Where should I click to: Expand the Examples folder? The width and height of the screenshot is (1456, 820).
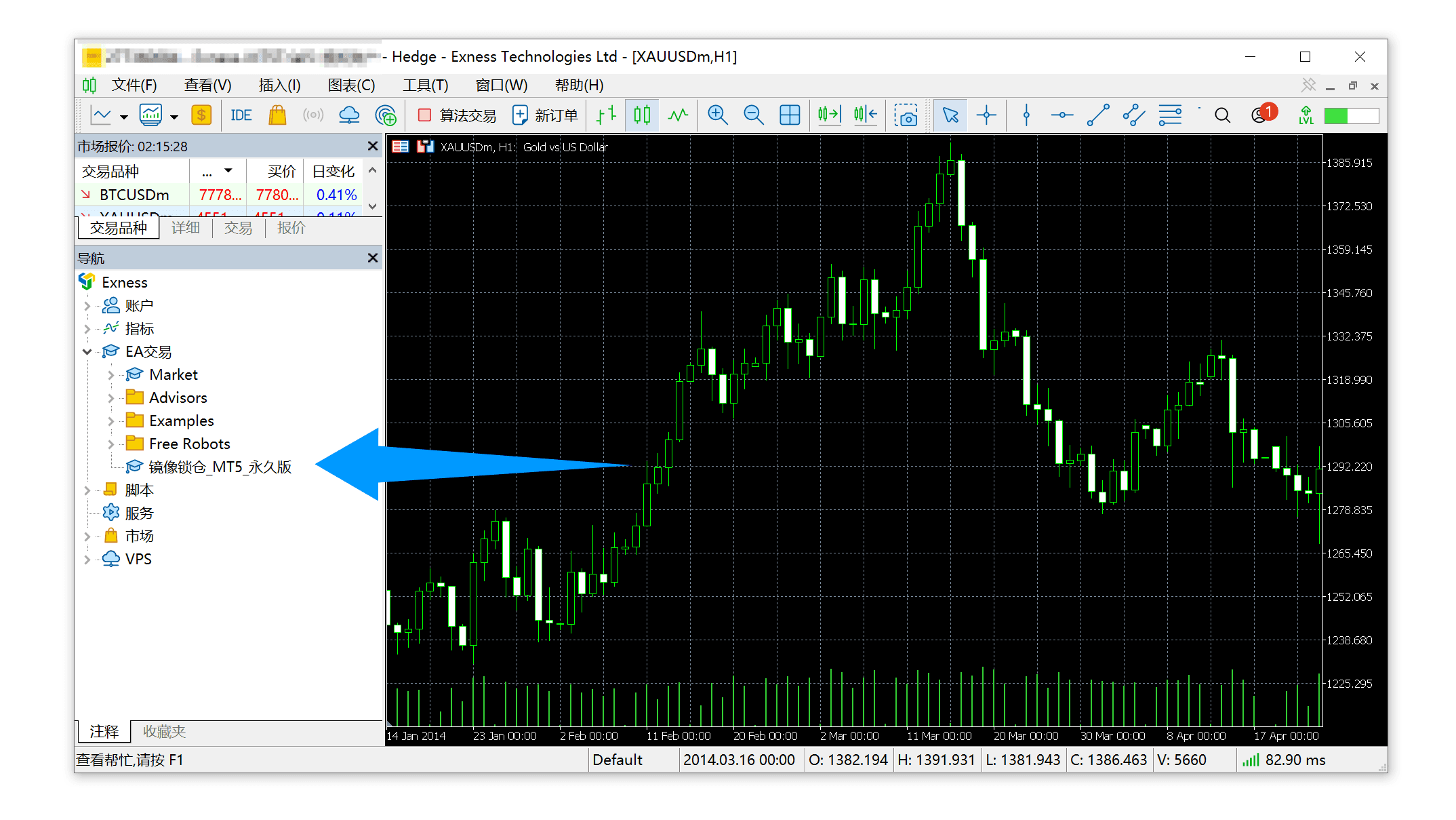coord(110,421)
